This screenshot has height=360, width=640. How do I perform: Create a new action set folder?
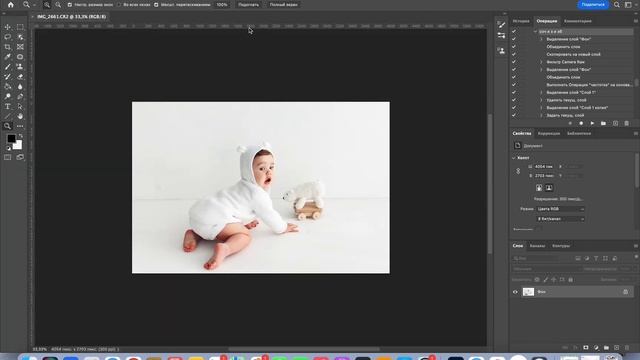[x=603, y=123]
